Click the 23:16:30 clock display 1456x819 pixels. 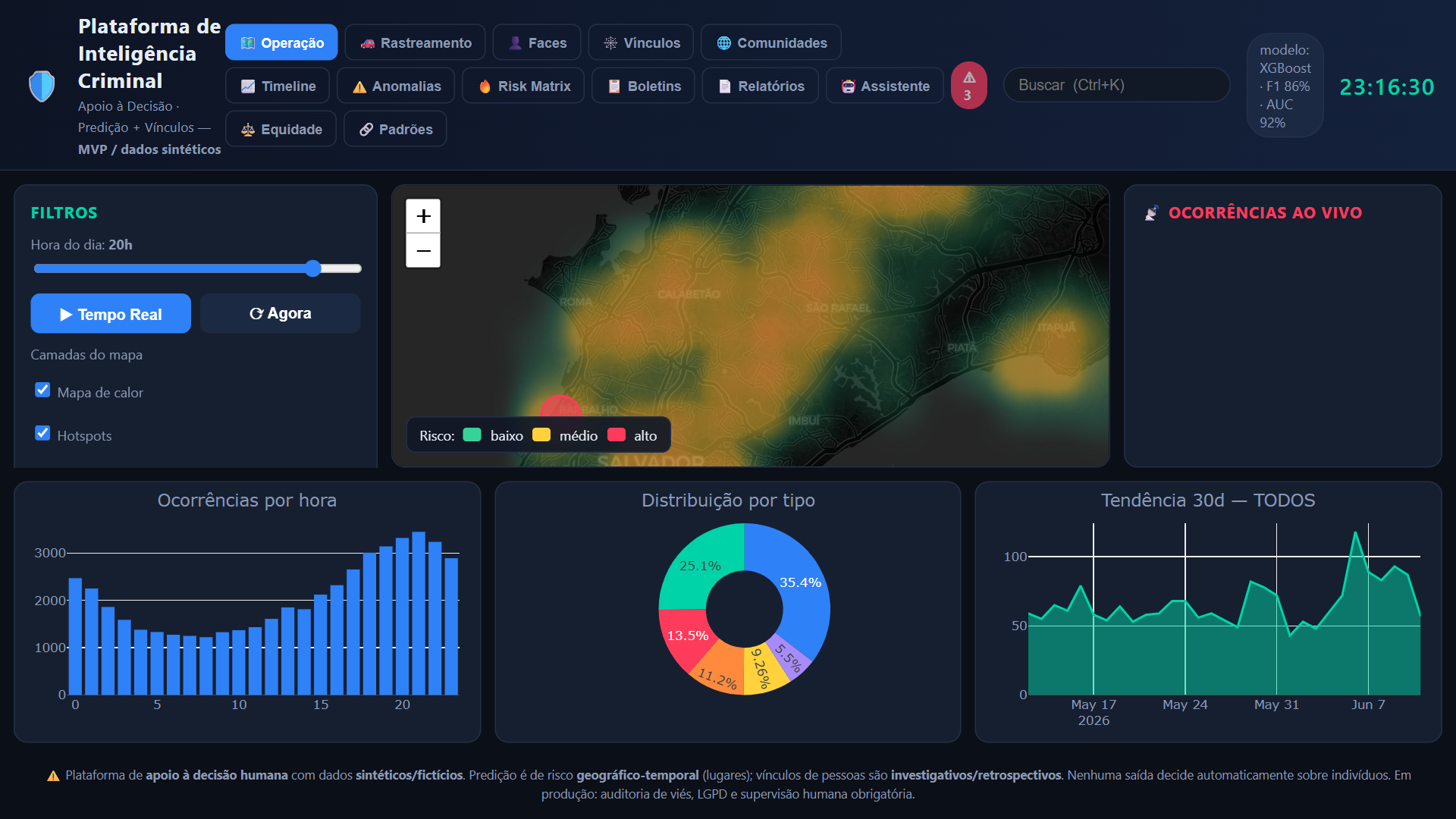coord(1387,86)
